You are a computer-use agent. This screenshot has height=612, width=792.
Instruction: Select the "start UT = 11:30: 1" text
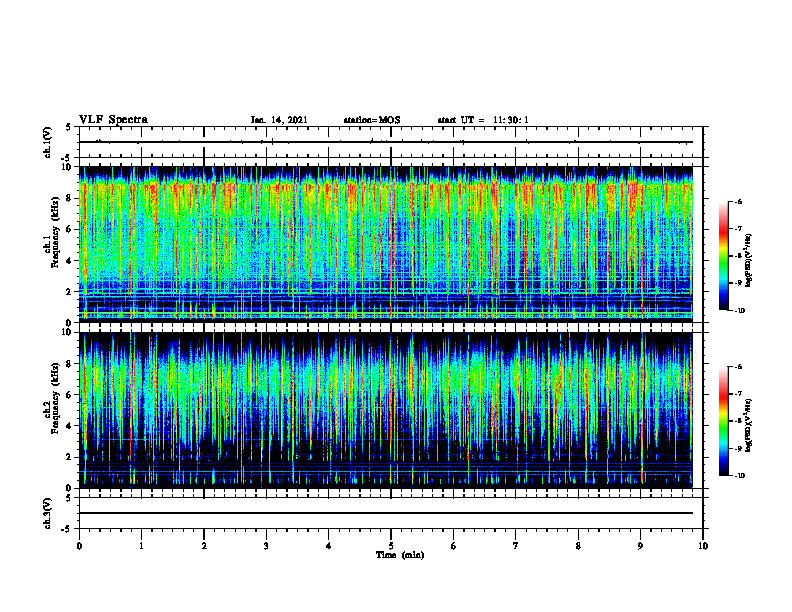point(483,120)
